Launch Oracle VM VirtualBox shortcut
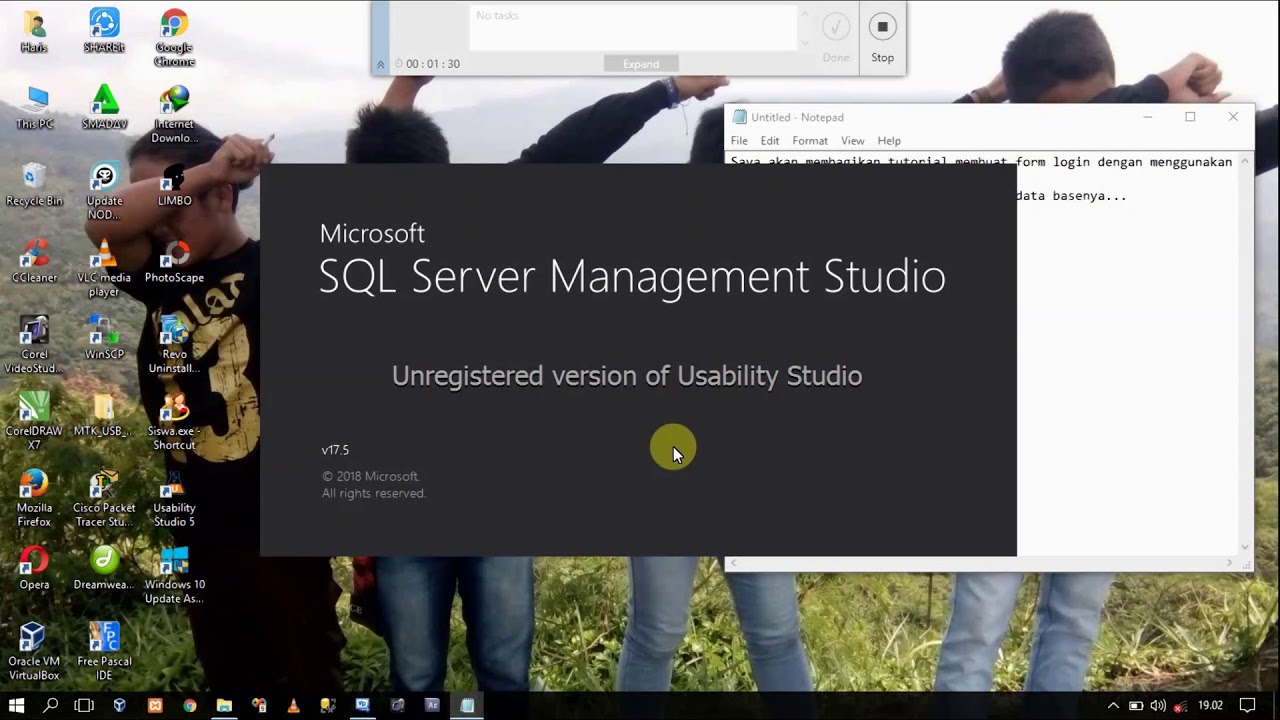 (x=34, y=653)
